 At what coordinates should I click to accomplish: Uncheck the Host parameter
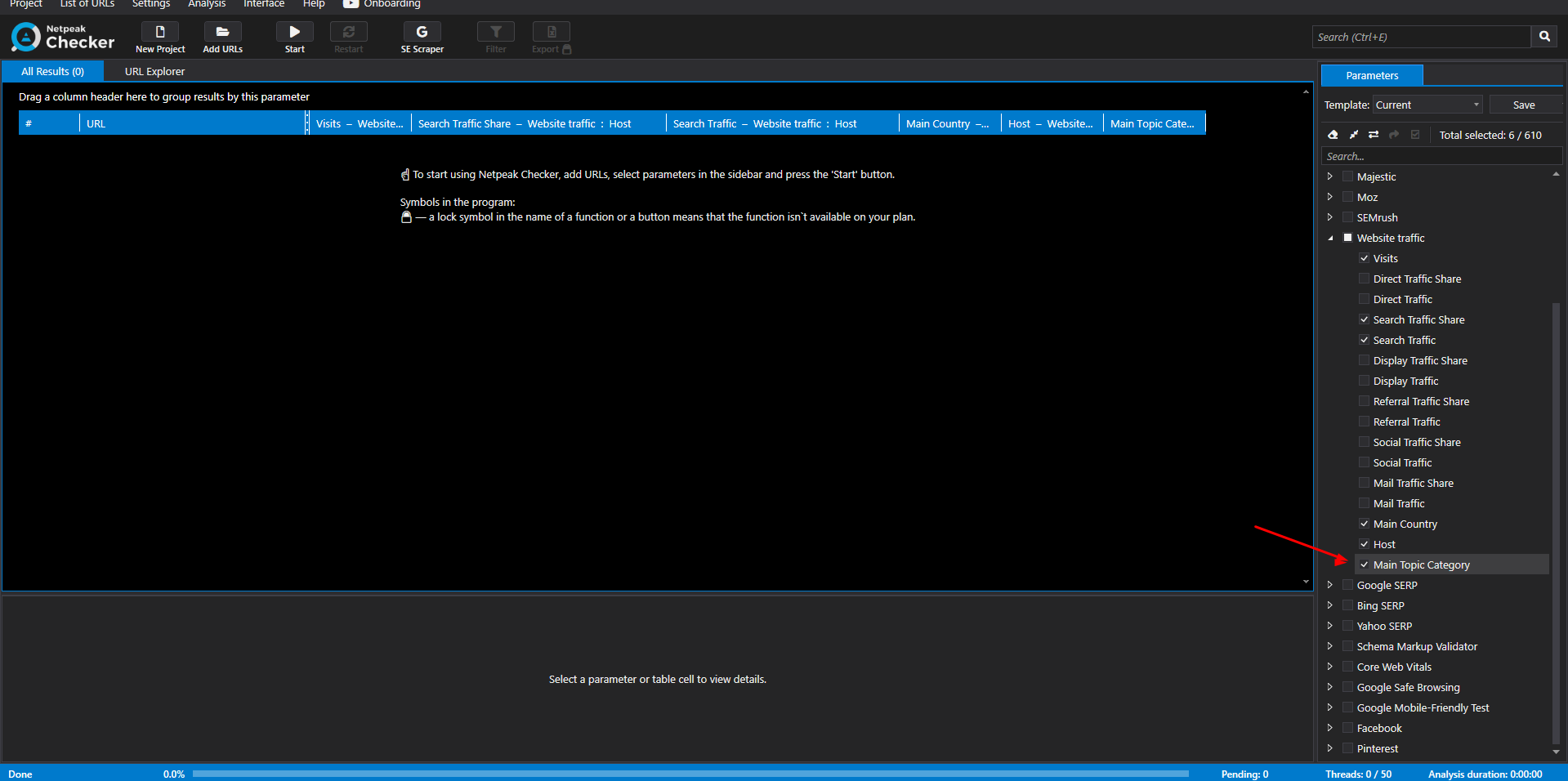pyautogui.click(x=1364, y=544)
